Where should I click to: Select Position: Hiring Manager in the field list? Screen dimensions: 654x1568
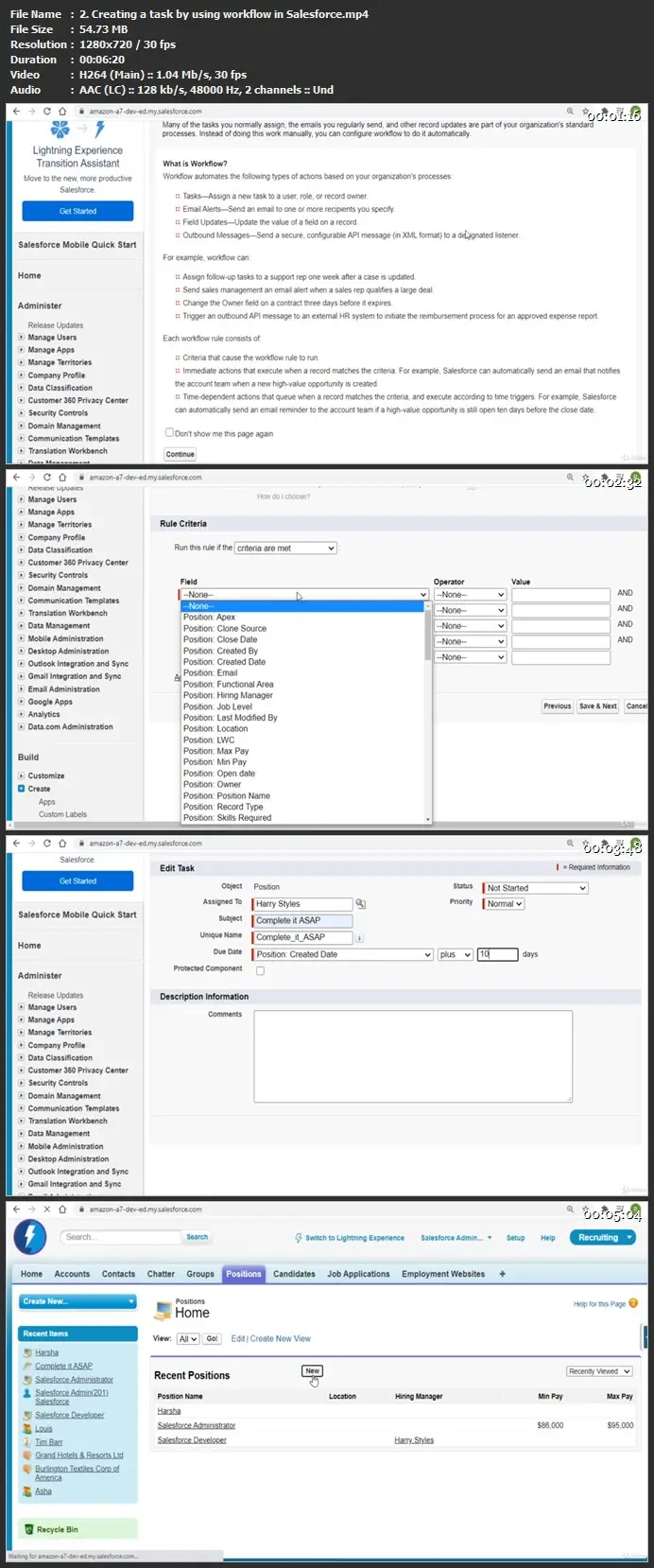point(303,695)
